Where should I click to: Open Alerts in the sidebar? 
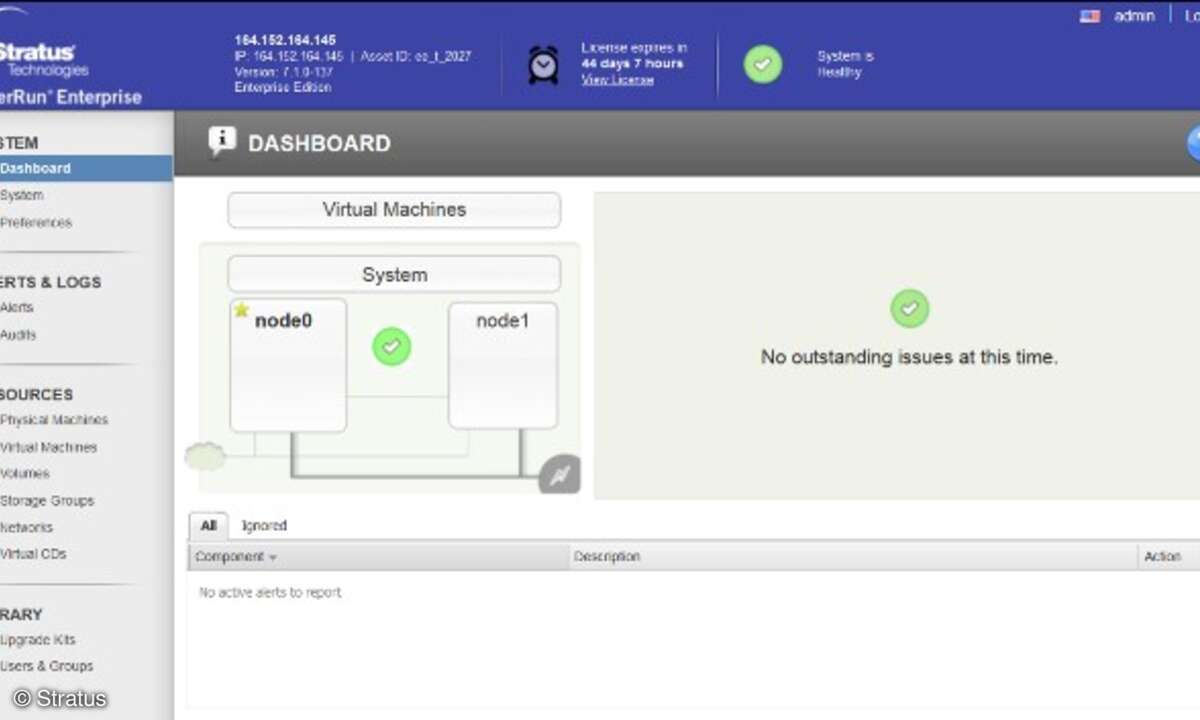click(x=17, y=307)
